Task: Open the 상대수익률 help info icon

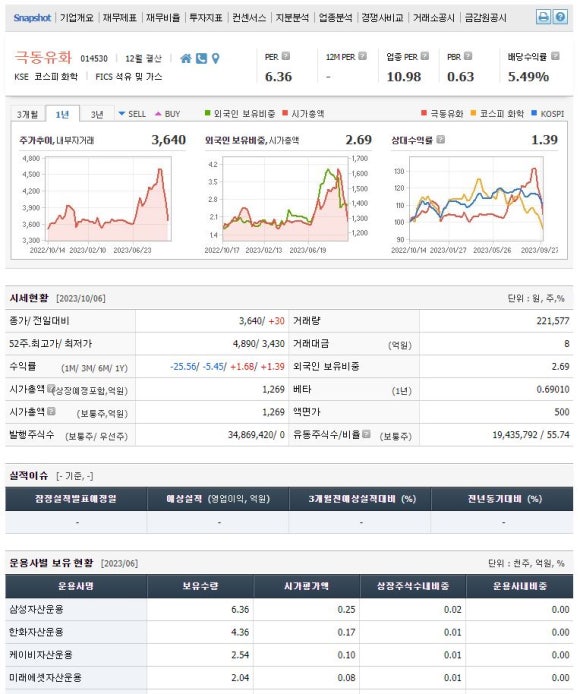Action: pyautogui.click(x=441, y=139)
